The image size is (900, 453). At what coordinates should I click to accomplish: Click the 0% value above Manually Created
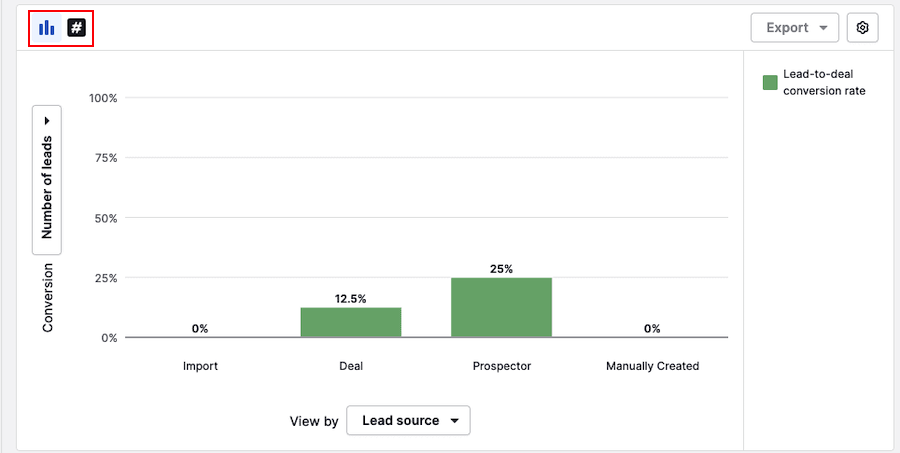click(x=652, y=328)
